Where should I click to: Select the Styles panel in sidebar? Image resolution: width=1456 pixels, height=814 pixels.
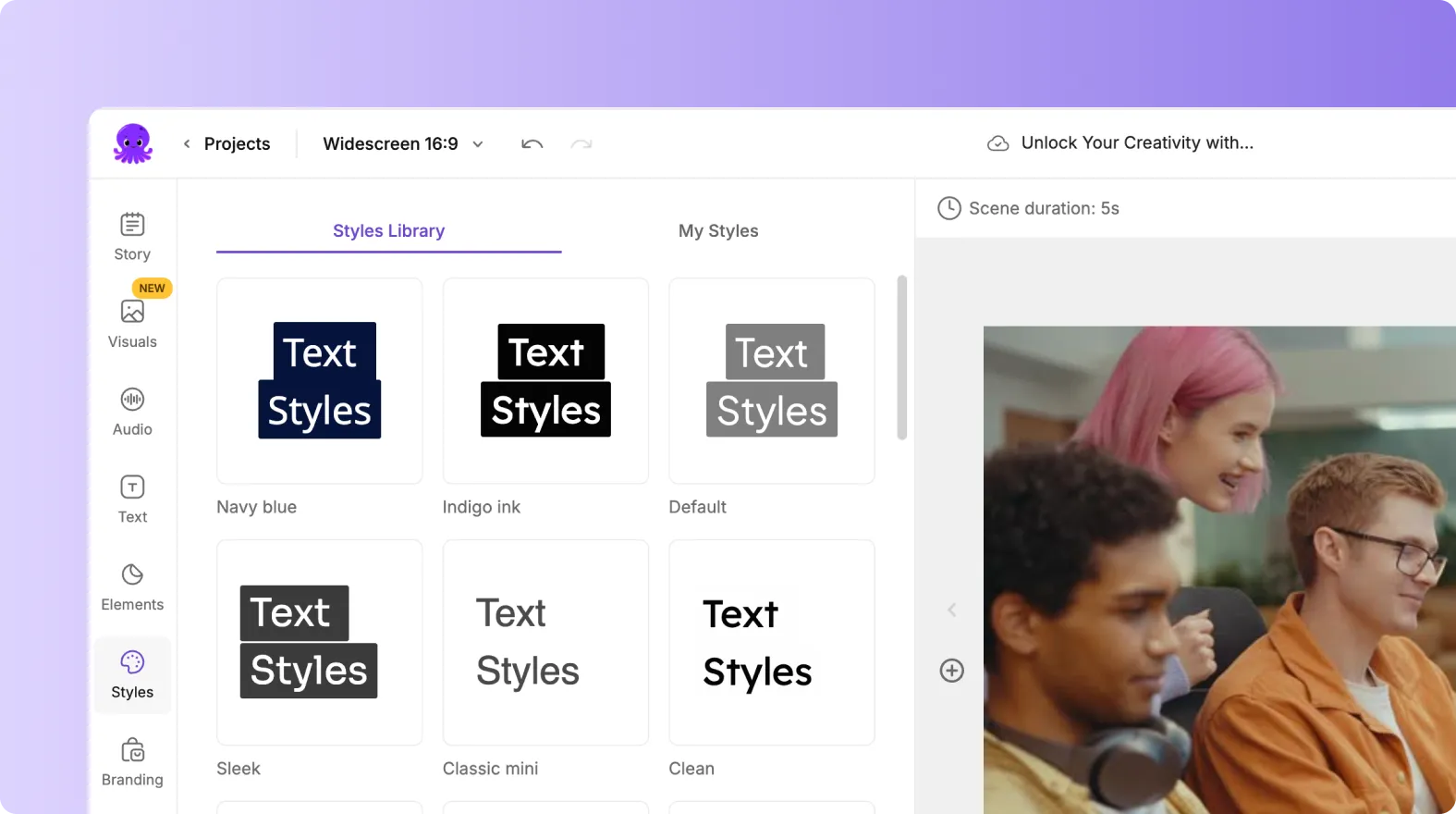132,675
